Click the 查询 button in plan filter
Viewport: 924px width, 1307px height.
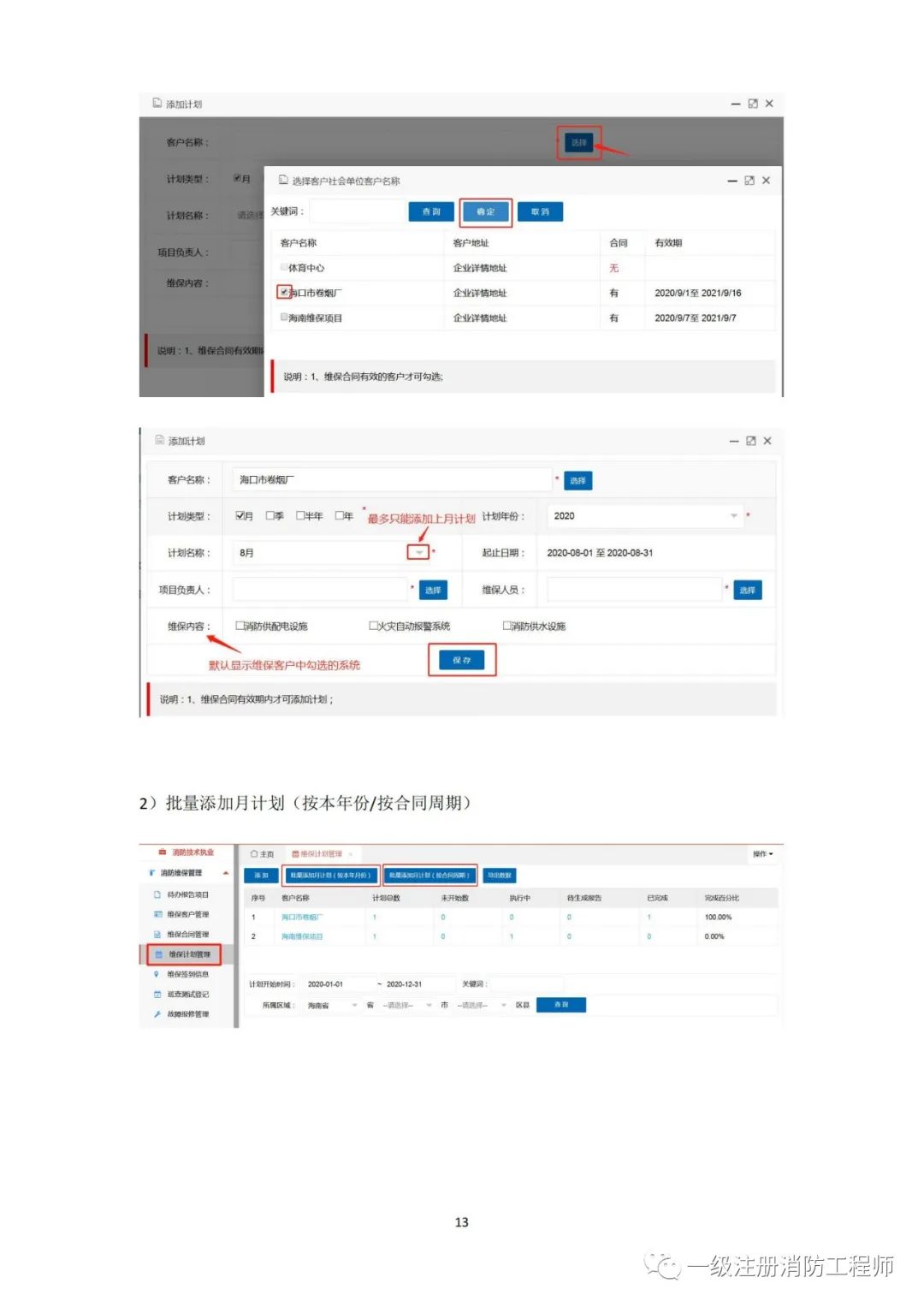coord(561,1004)
